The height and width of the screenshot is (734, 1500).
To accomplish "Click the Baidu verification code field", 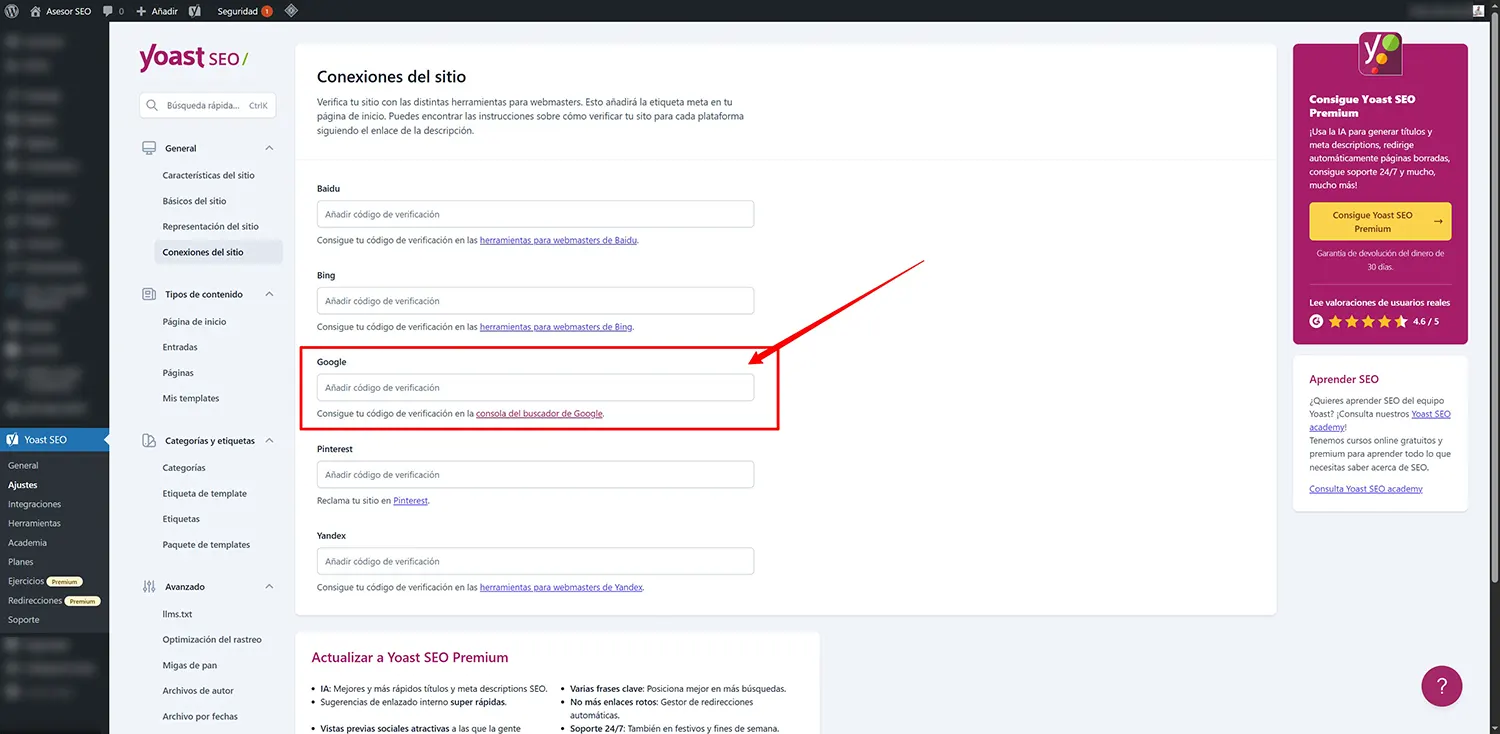I will tap(535, 213).
